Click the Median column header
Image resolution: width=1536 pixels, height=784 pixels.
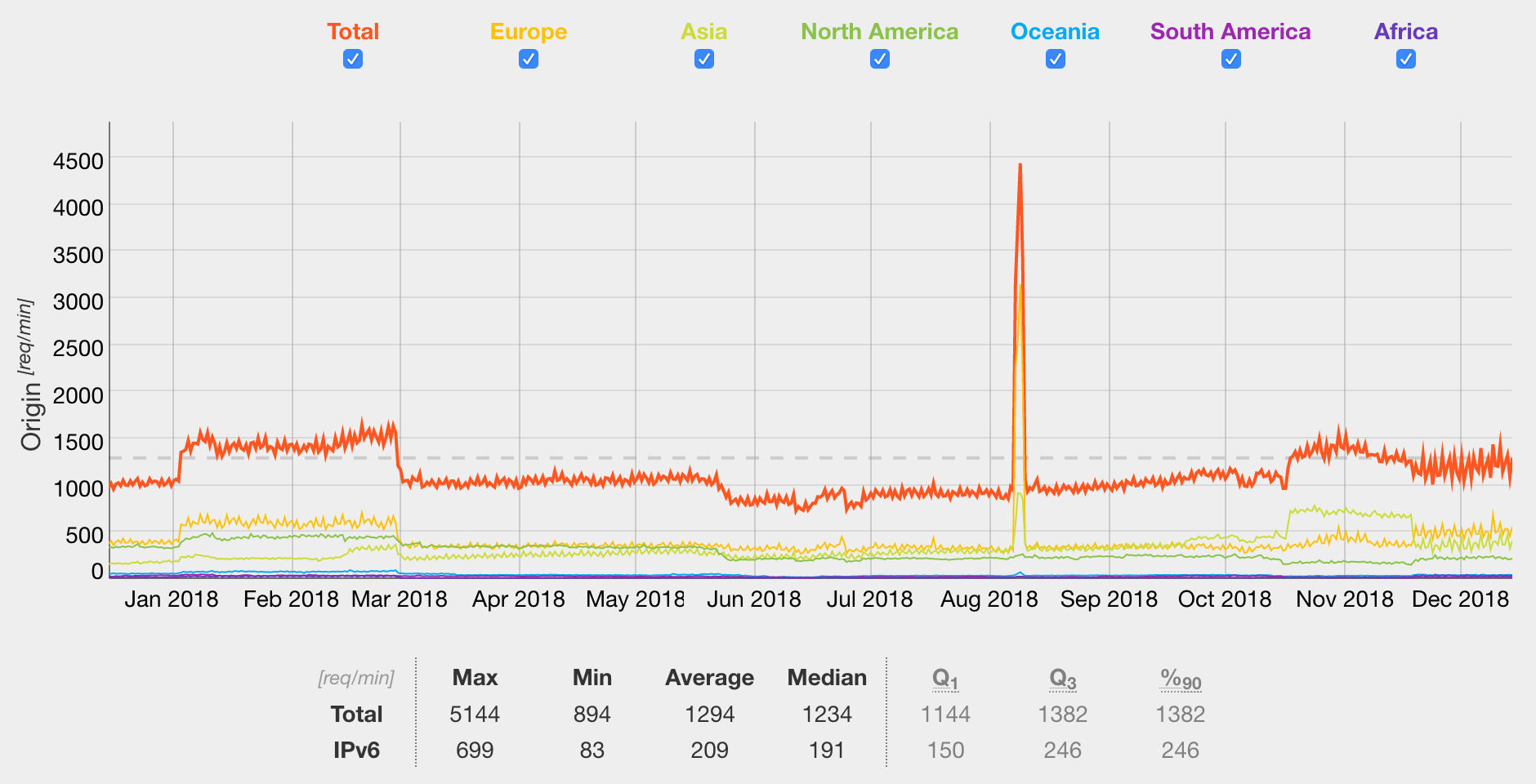click(x=827, y=678)
